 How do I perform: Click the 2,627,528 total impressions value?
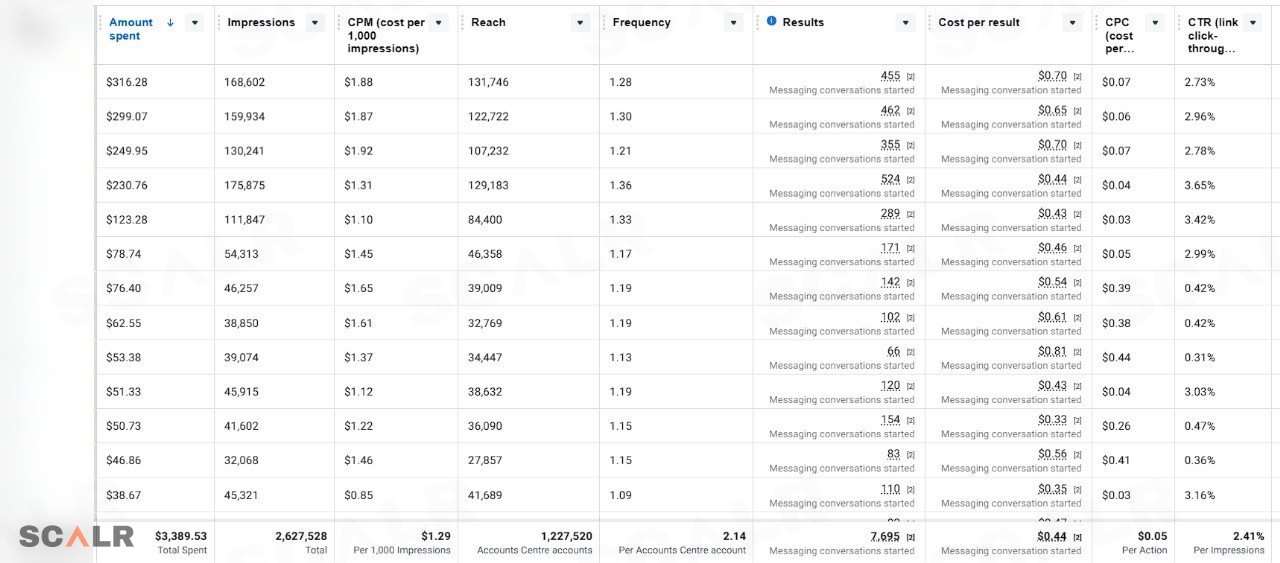coord(301,536)
